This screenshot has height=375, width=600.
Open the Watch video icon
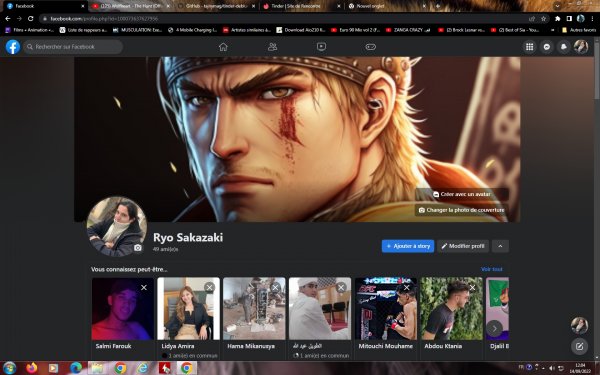[x=321, y=47]
